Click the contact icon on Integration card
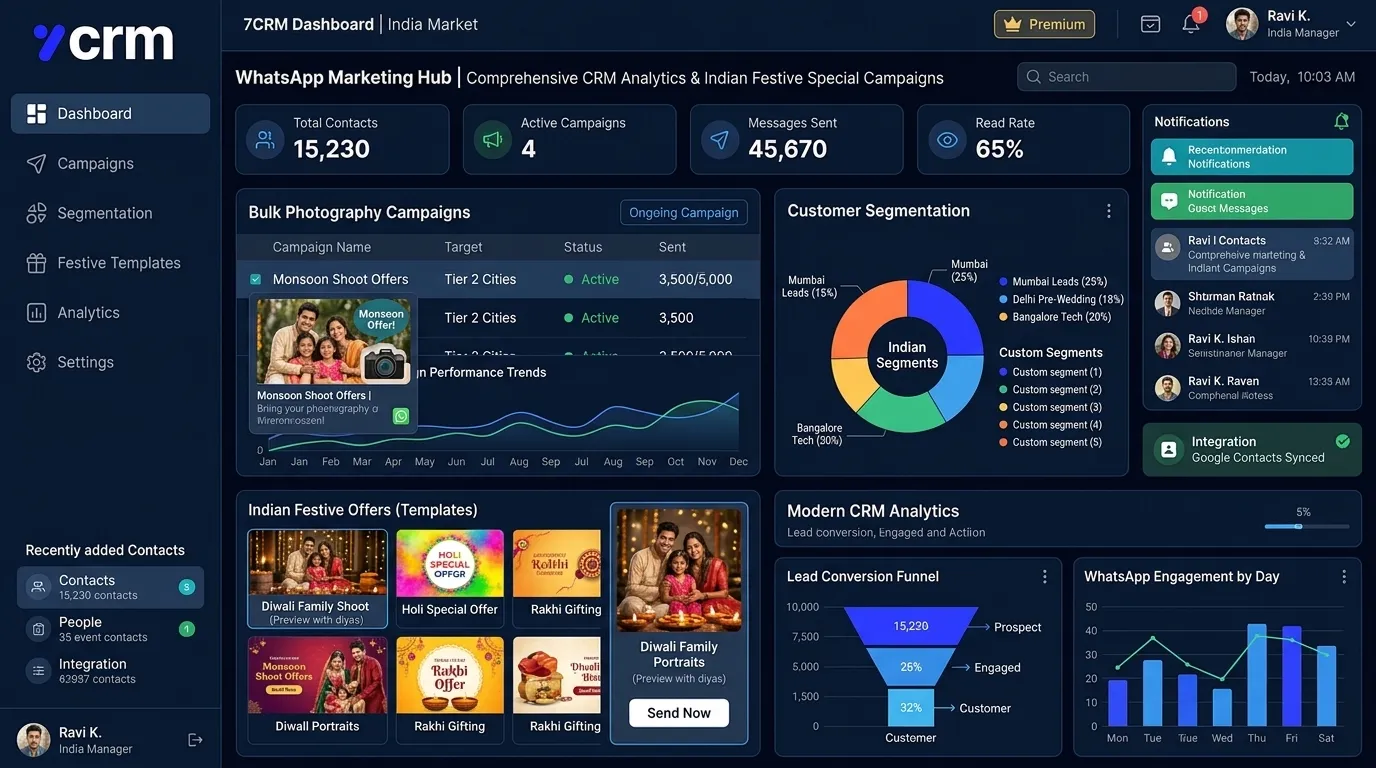Screen dimensions: 1376x768 [x=1167, y=449]
